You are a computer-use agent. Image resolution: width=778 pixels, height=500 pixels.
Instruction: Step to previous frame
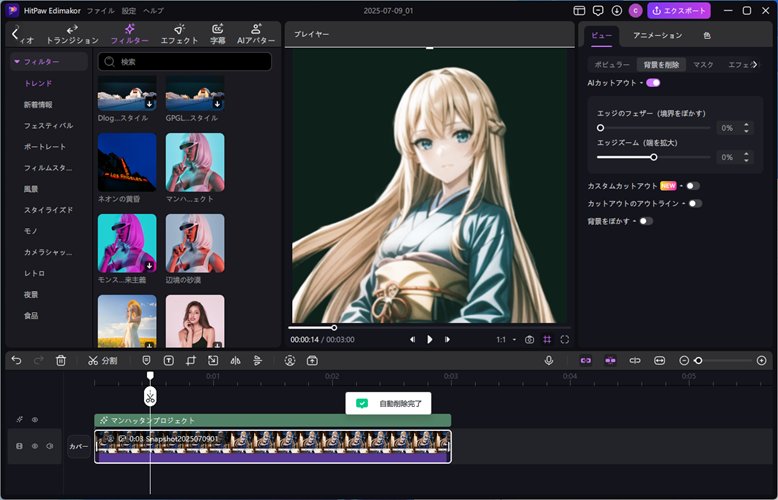pos(412,339)
